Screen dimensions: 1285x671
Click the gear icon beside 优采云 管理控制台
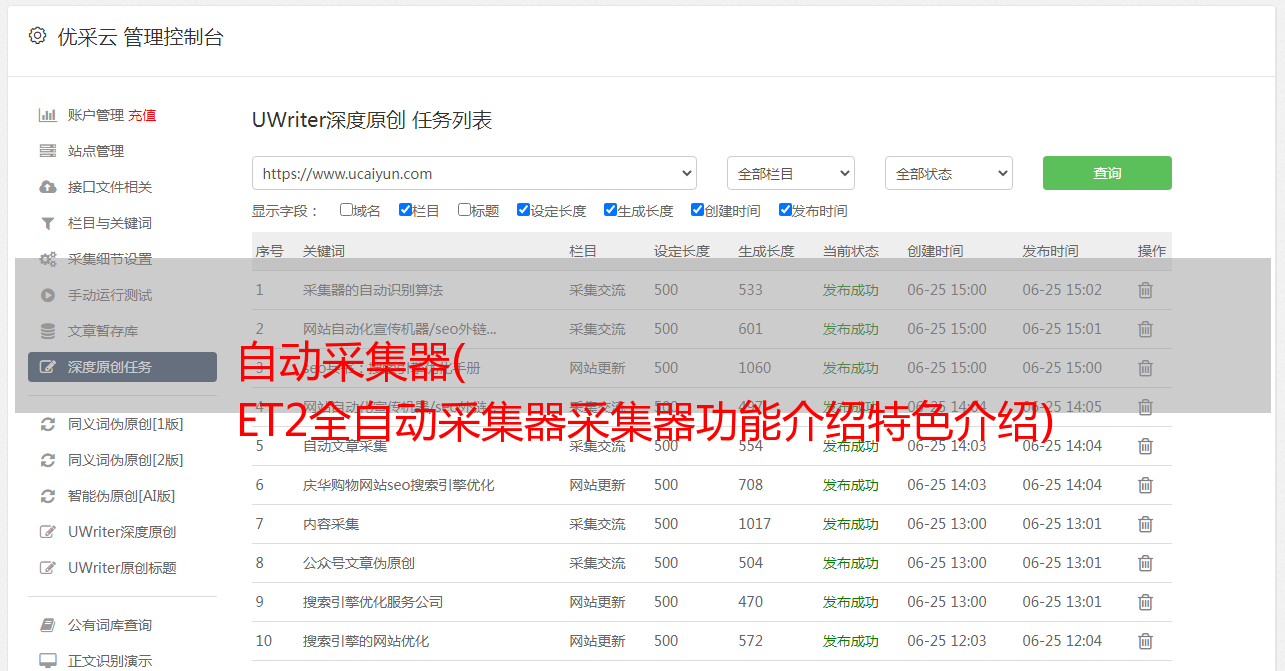click(x=37, y=36)
